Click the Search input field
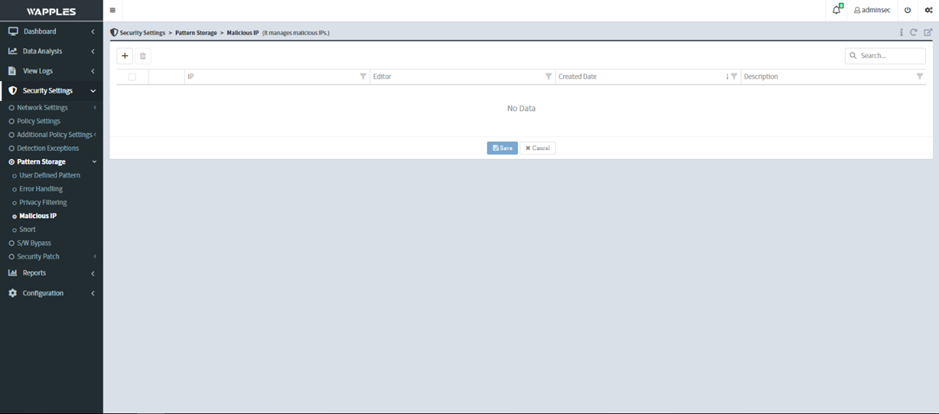 [x=890, y=56]
